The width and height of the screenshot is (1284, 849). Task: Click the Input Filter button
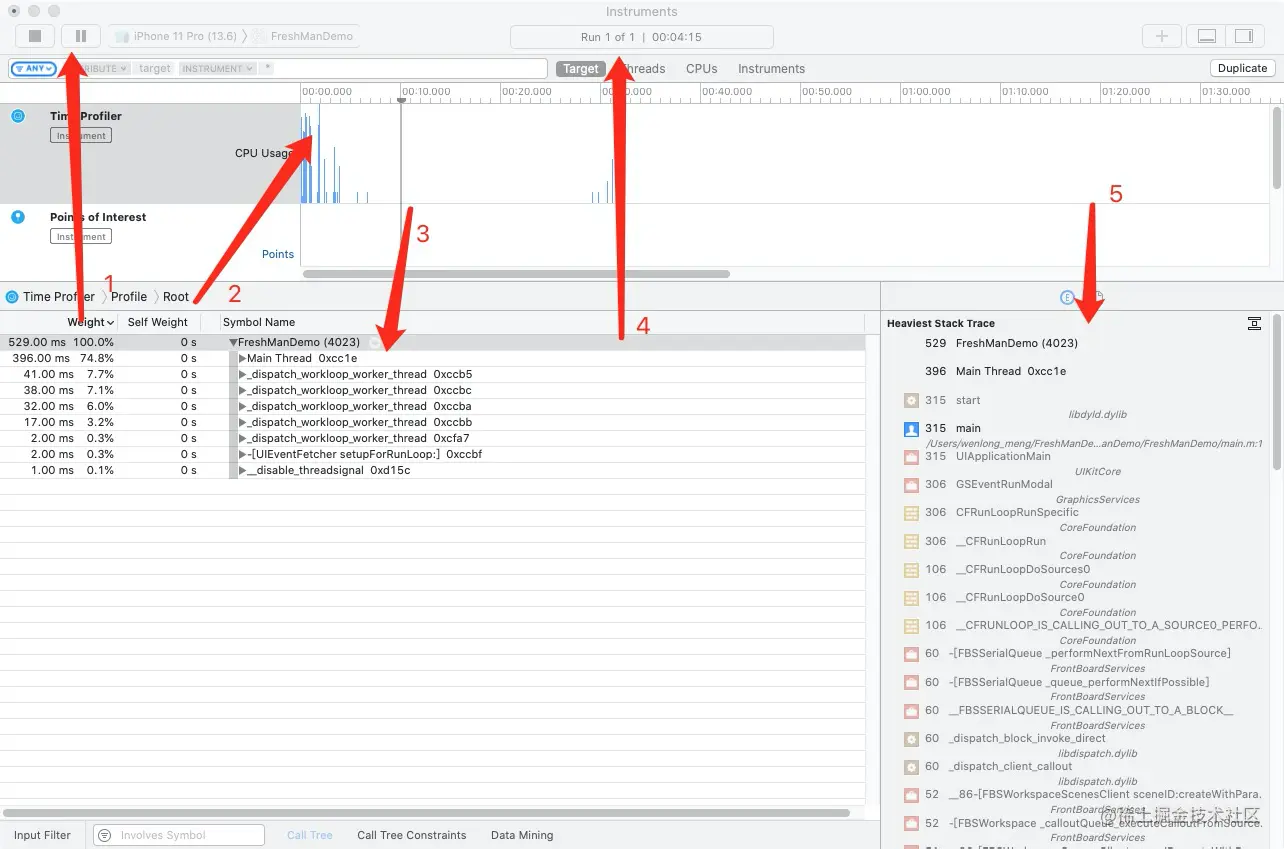click(42, 835)
